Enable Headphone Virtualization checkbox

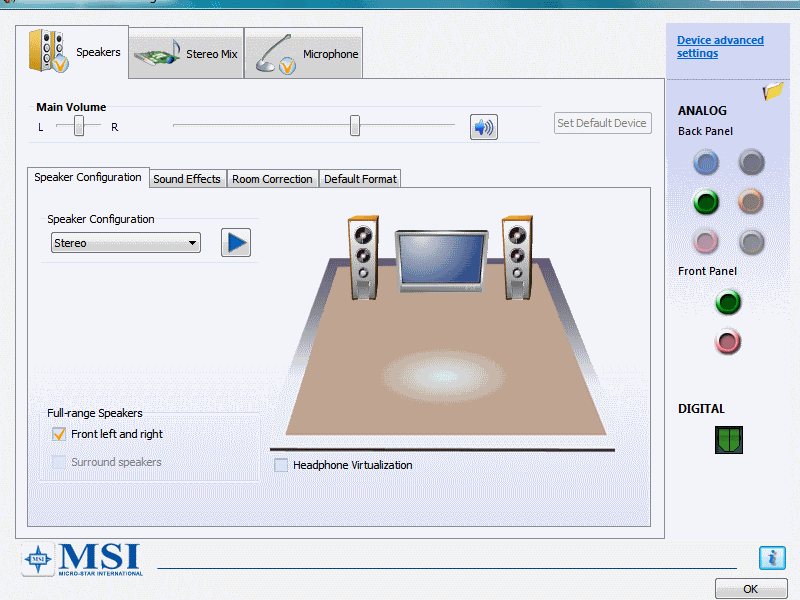point(281,465)
